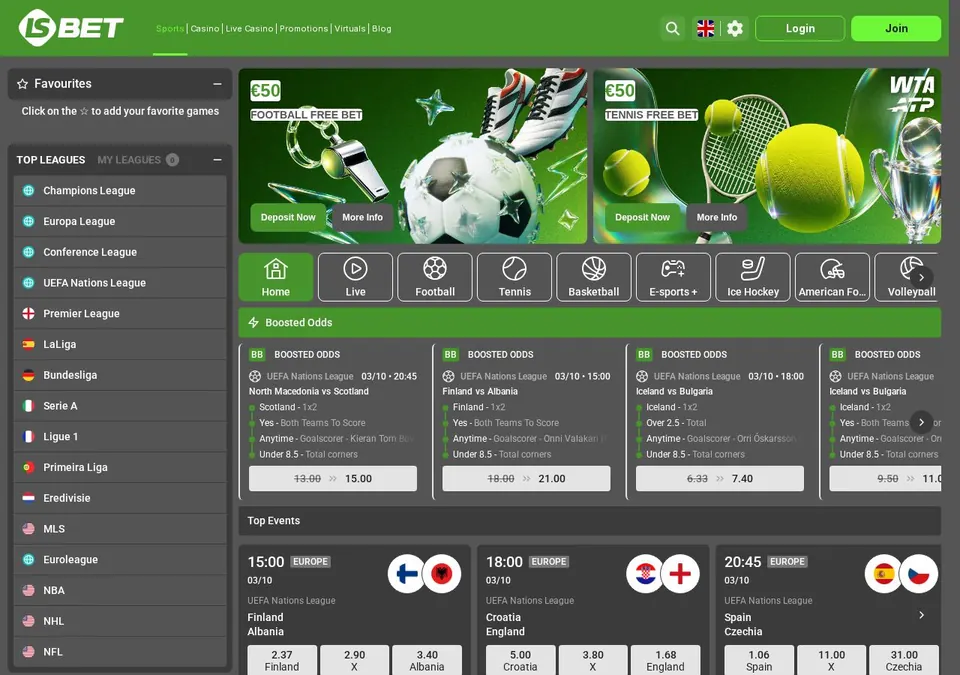Show next boosted odds cards arrow
Screen dimensions: 960x675
point(921,422)
